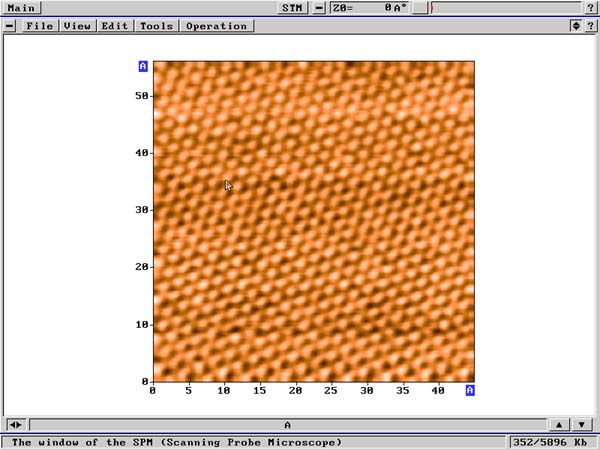The image size is (600, 450).
Task: Click the up/down diamond icon on menu bar
Action: coord(575,26)
